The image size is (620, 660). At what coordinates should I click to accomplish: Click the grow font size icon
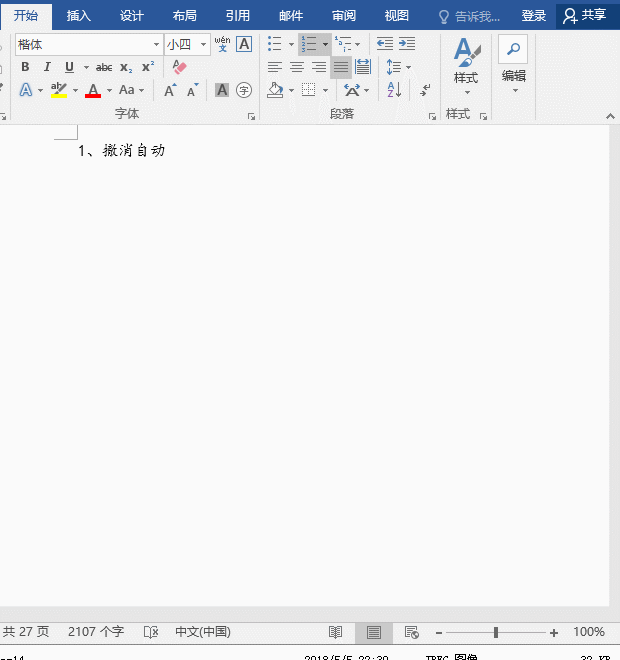170,90
